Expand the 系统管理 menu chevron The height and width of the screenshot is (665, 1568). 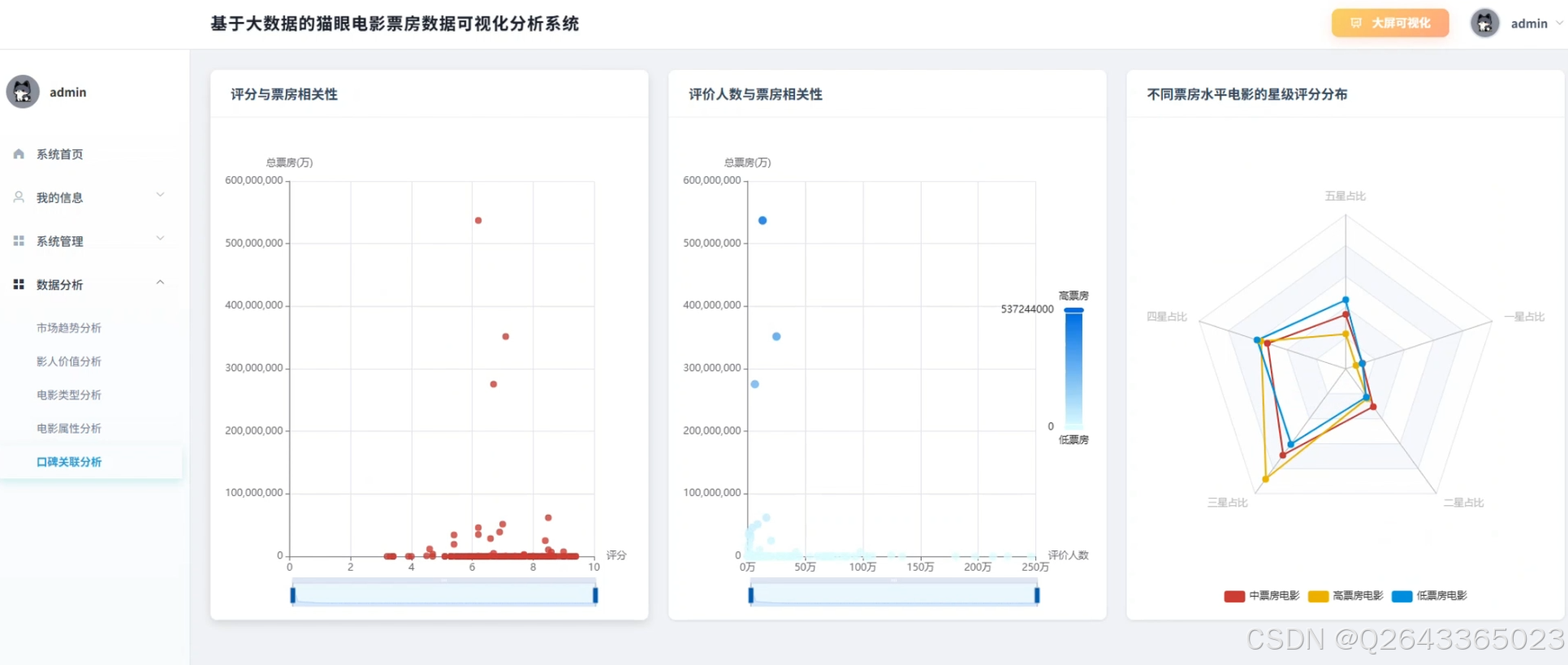click(160, 239)
